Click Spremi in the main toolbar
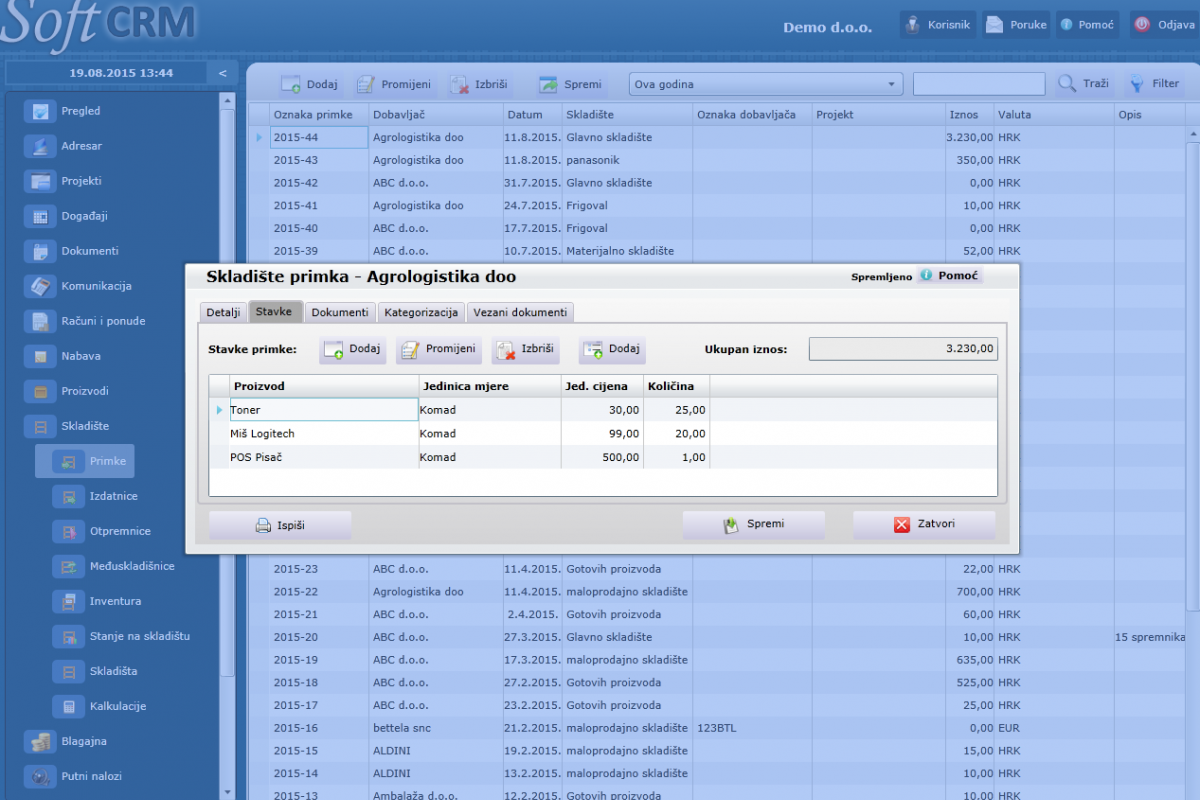Image resolution: width=1200 pixels, height=800 pixels. point(571,84)
